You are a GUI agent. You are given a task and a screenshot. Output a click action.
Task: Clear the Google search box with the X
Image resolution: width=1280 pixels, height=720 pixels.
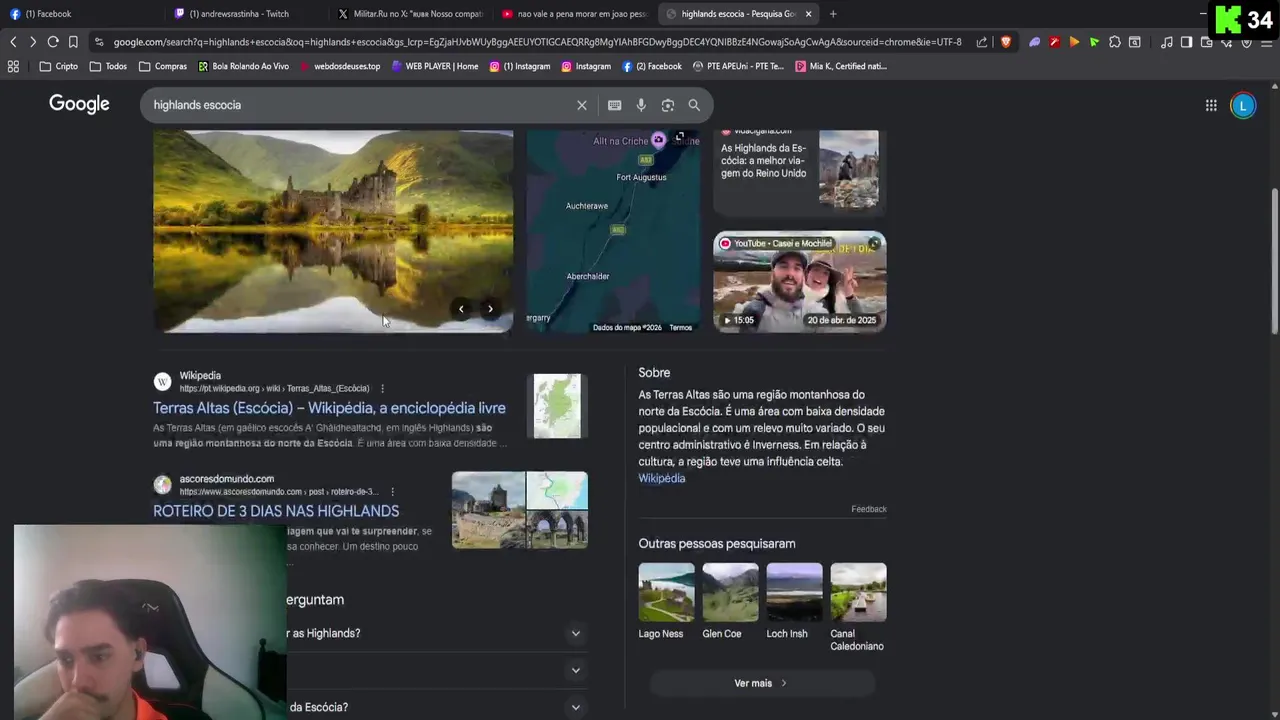(582, 105)
